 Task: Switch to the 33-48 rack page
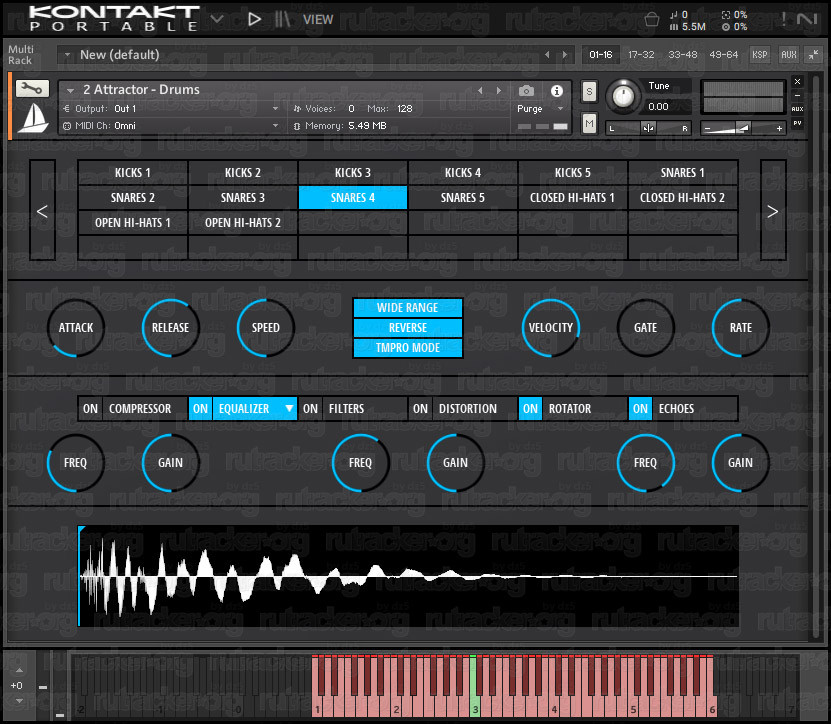click(x=683, y=55)
